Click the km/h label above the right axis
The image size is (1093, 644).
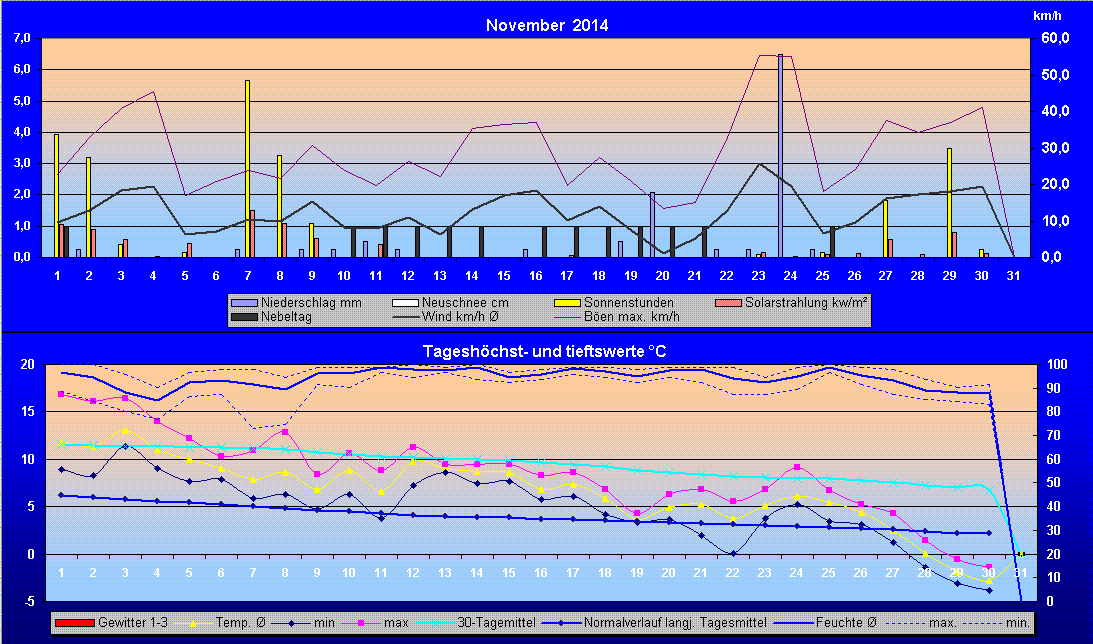tap(1047, 16)
